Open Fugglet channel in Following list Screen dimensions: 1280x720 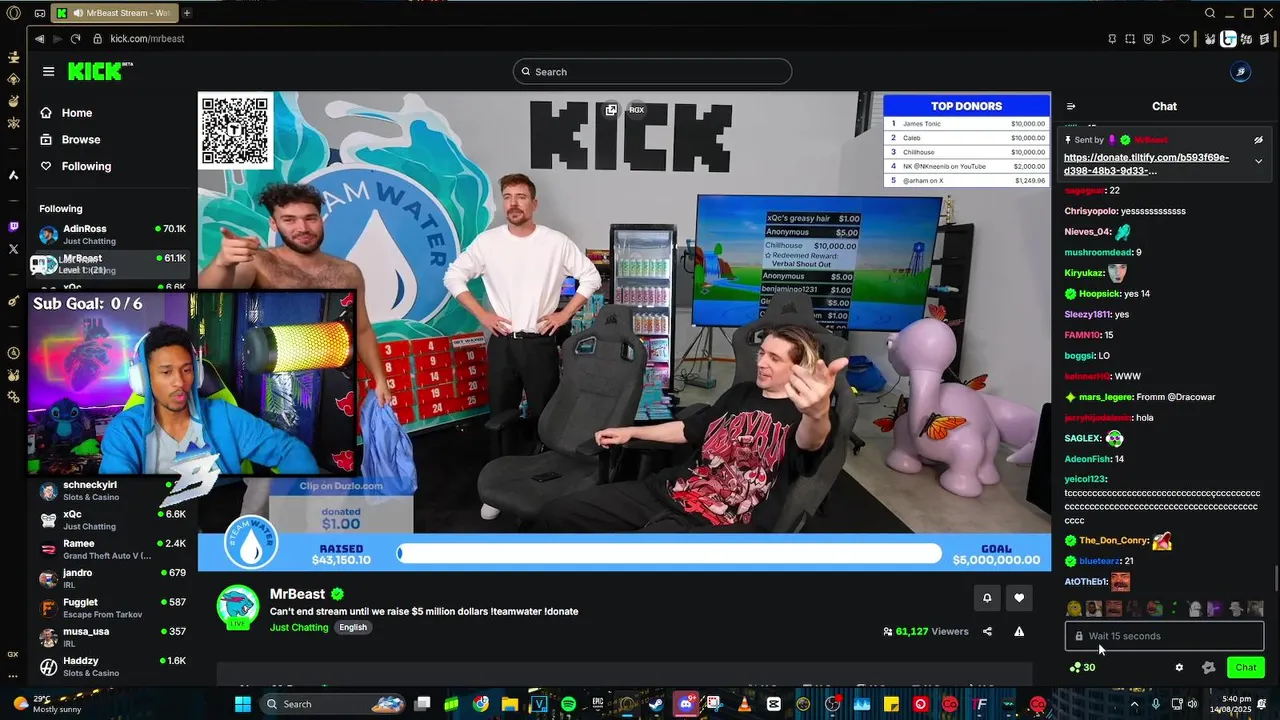(112, 608)
